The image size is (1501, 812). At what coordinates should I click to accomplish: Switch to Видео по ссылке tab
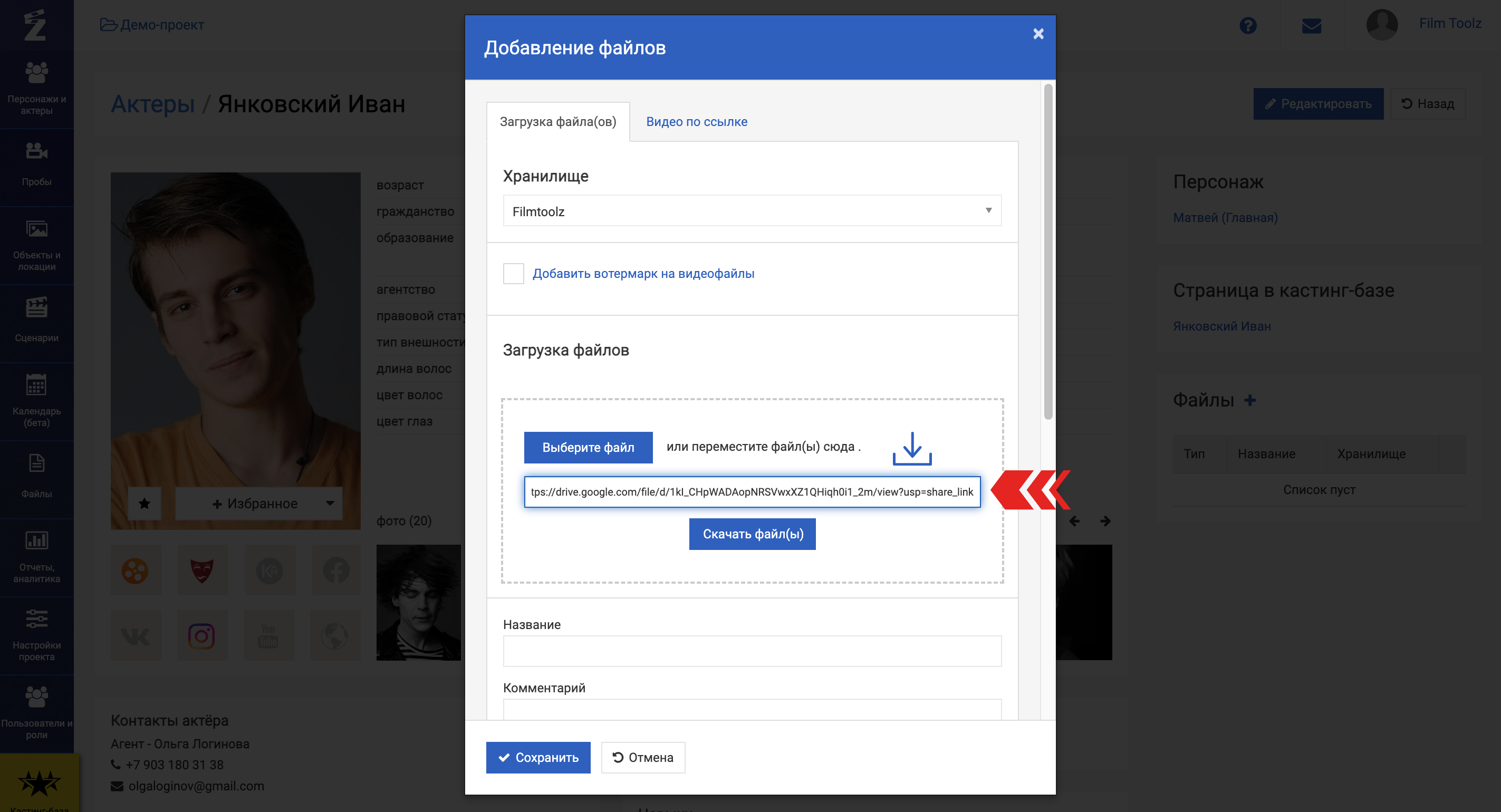(x=696, y=122)
